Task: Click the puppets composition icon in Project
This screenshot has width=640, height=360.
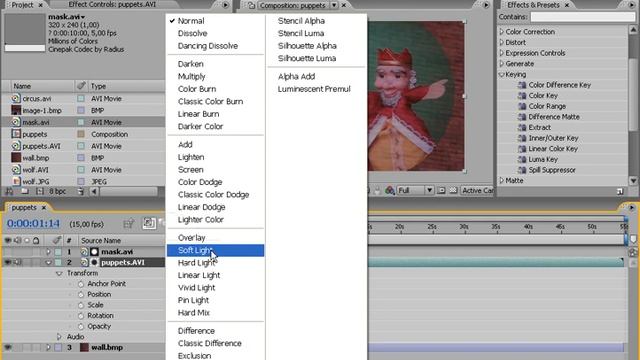Action: click(16, 134)
